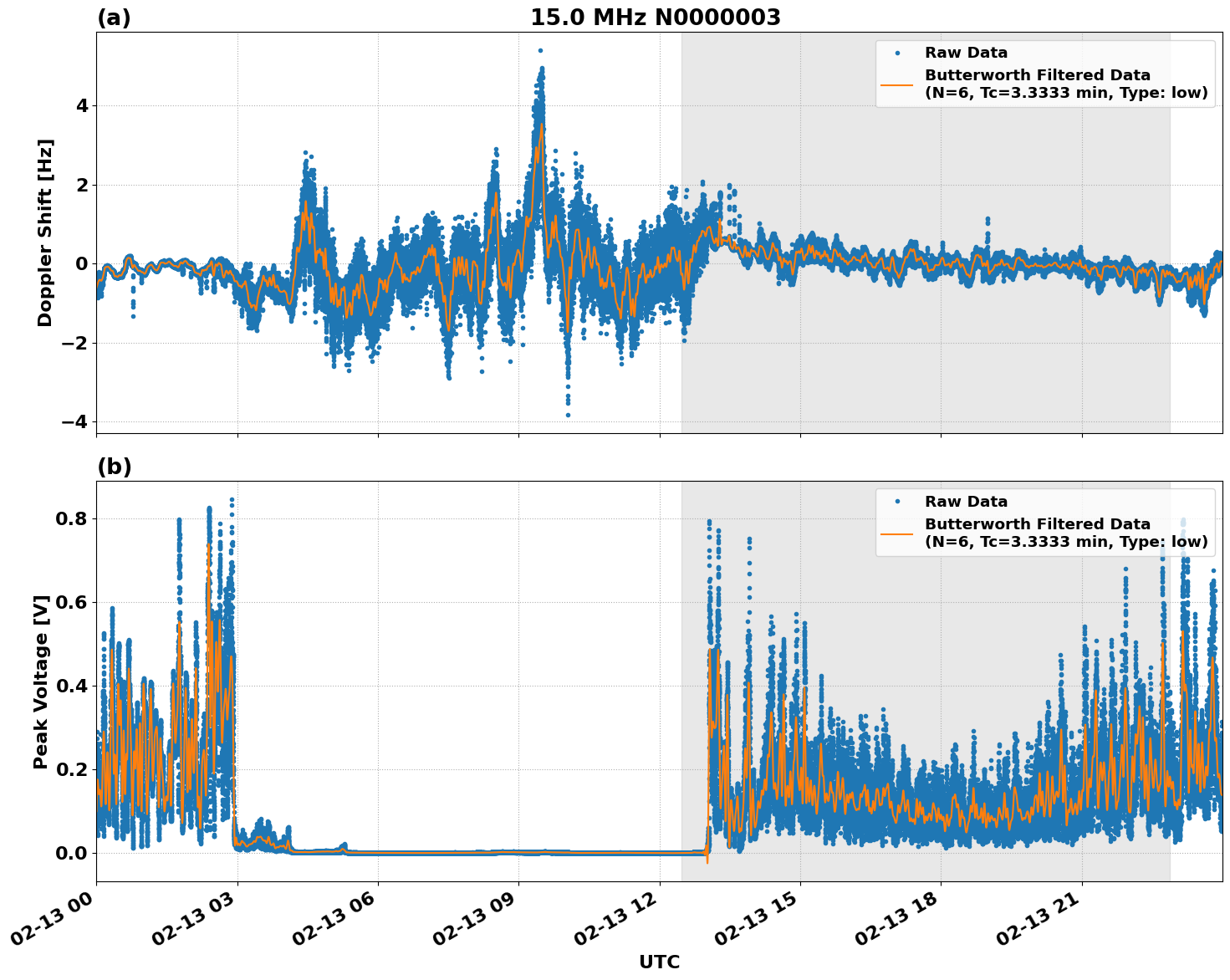The height and width of the screenshot is (980, 1230).
Task: Click the 0.8 tick on Peak Voltage axis
Action: click(x=72, y=518)
